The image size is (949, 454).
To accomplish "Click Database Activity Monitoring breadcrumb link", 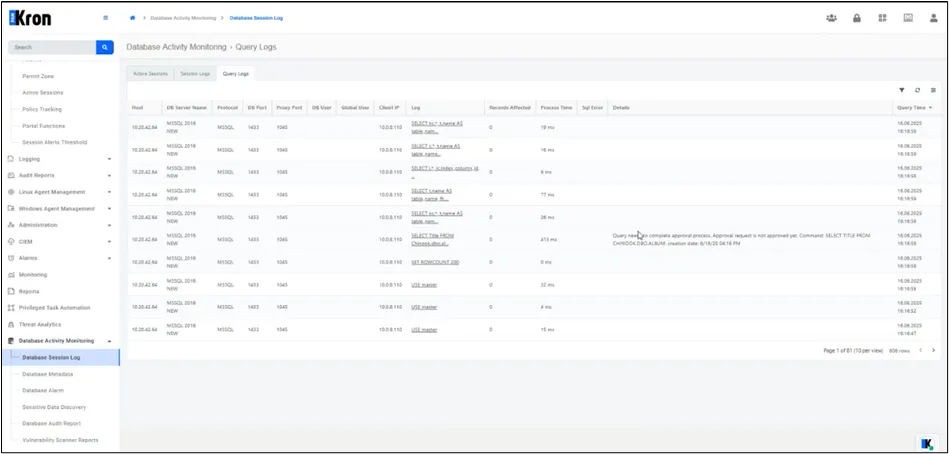I will 183,18.
